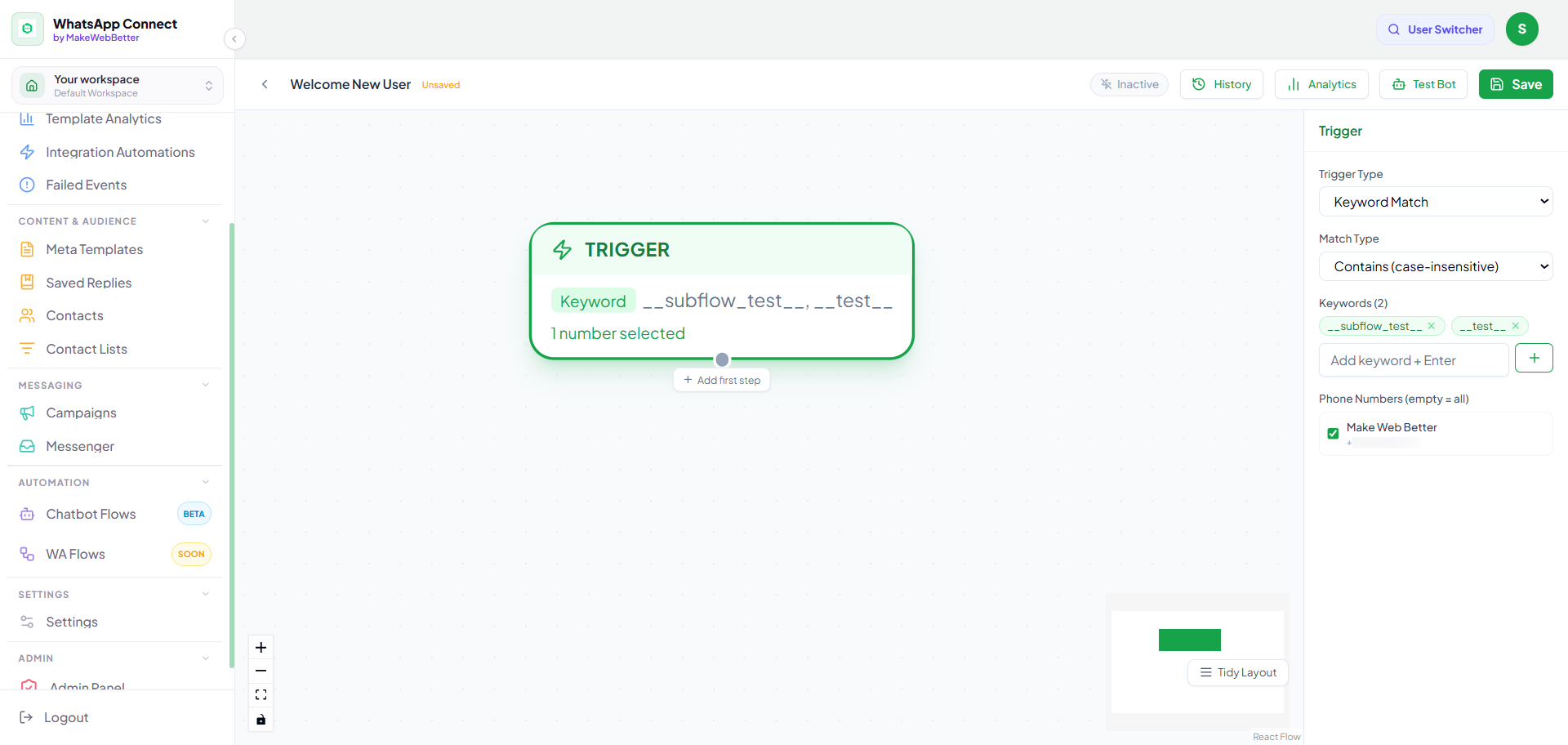
Task: Click the SOON badge on WA Flows
Action: pos(191,554)
